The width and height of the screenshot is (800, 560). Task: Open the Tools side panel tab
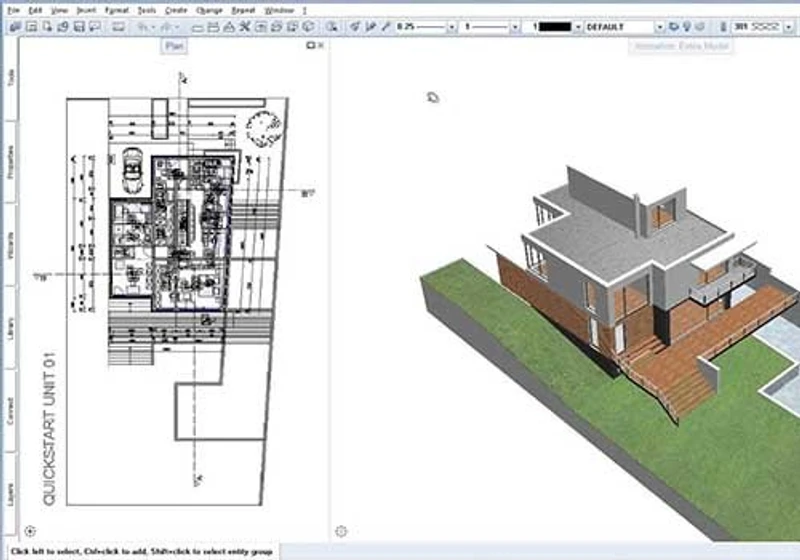11,78
